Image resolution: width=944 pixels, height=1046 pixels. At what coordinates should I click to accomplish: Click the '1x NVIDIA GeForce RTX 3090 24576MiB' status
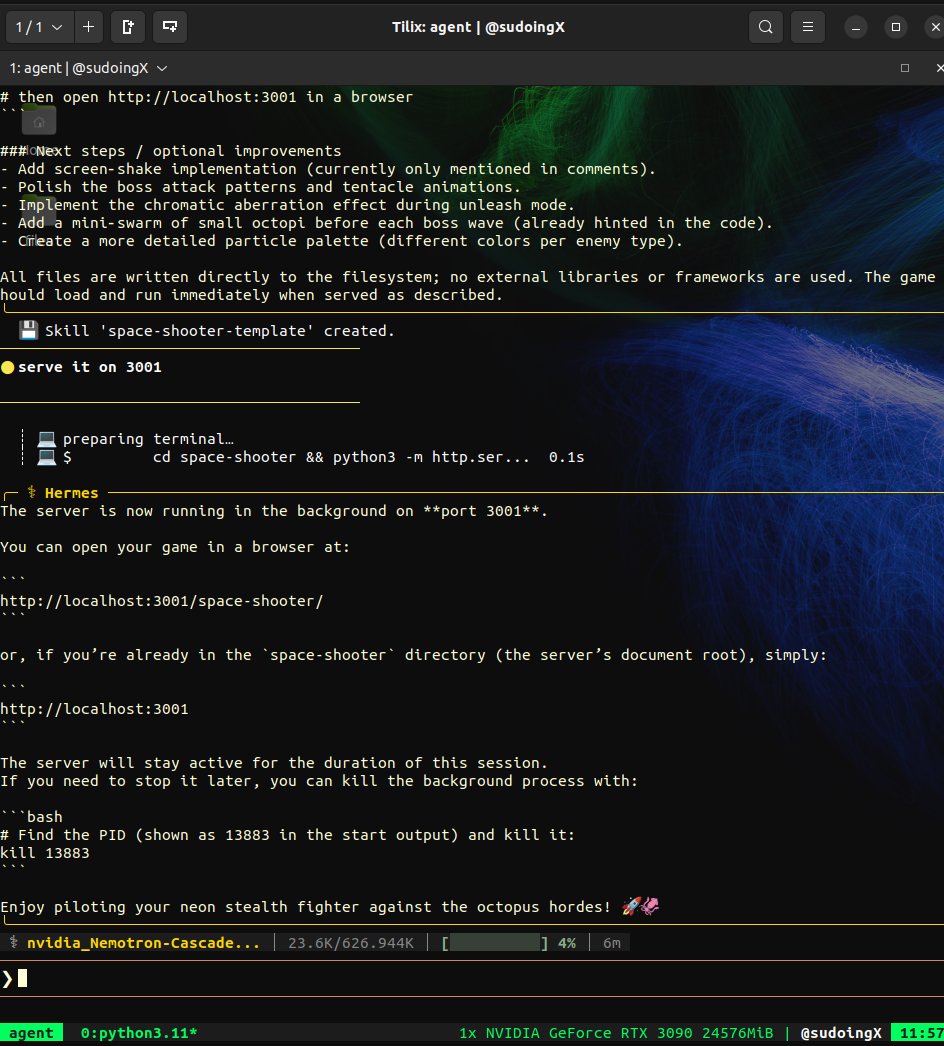click(x=616, y=1033)
